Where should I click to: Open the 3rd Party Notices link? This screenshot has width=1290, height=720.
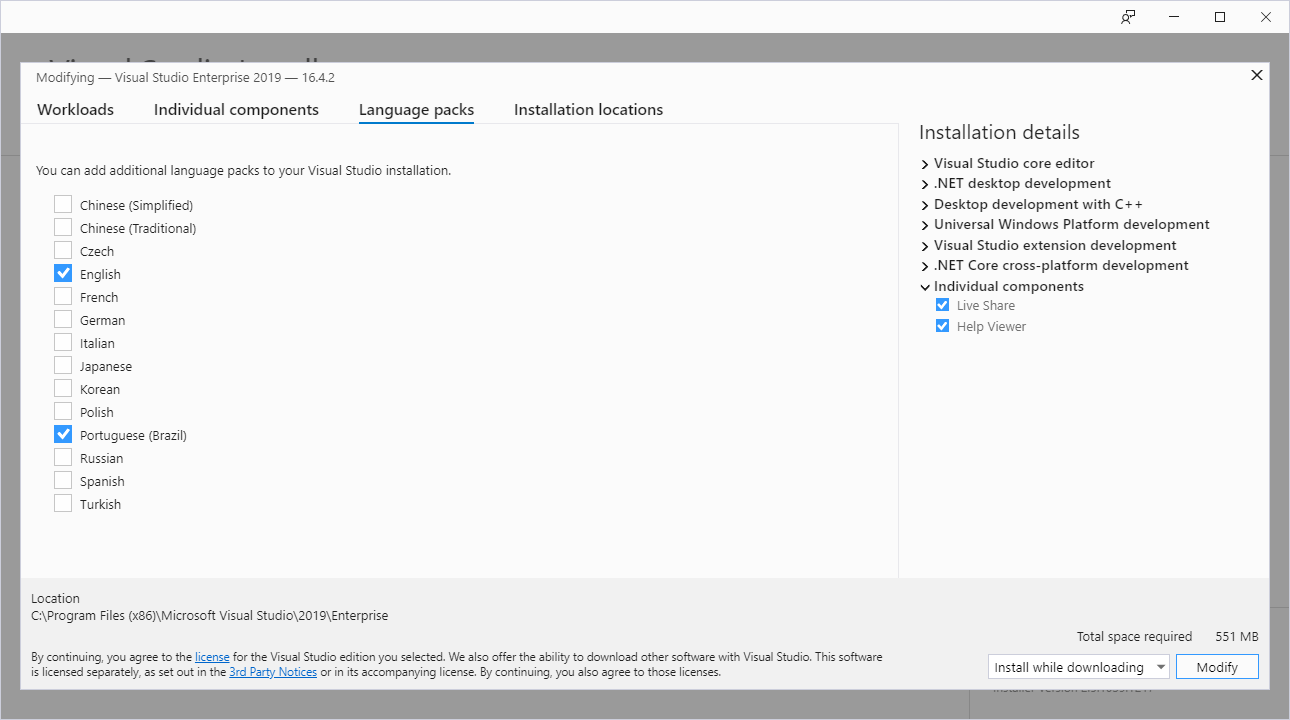point(273,672)
